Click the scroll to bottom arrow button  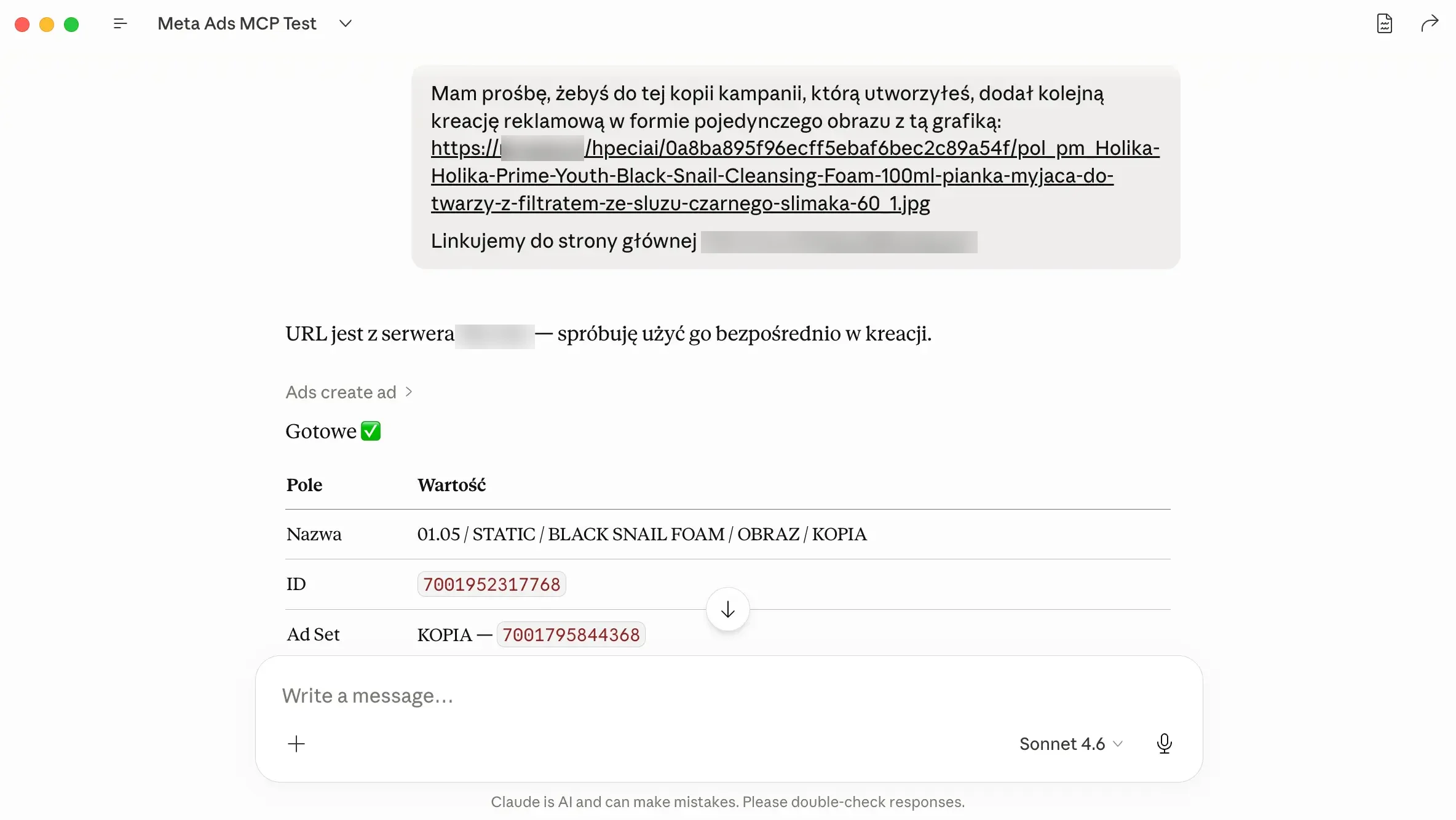click(x=727, y=609)
